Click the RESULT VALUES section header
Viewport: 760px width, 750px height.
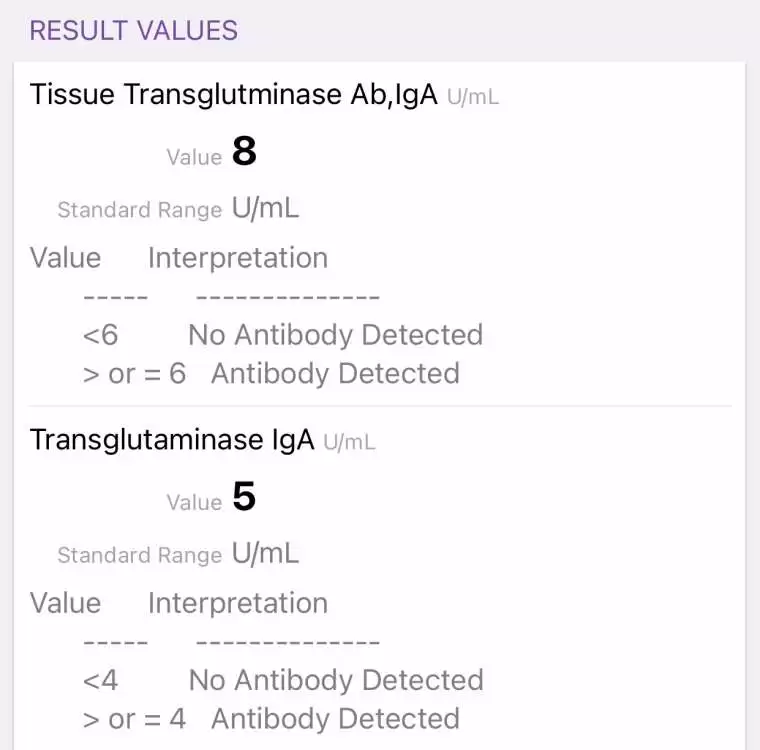point(134,31)
